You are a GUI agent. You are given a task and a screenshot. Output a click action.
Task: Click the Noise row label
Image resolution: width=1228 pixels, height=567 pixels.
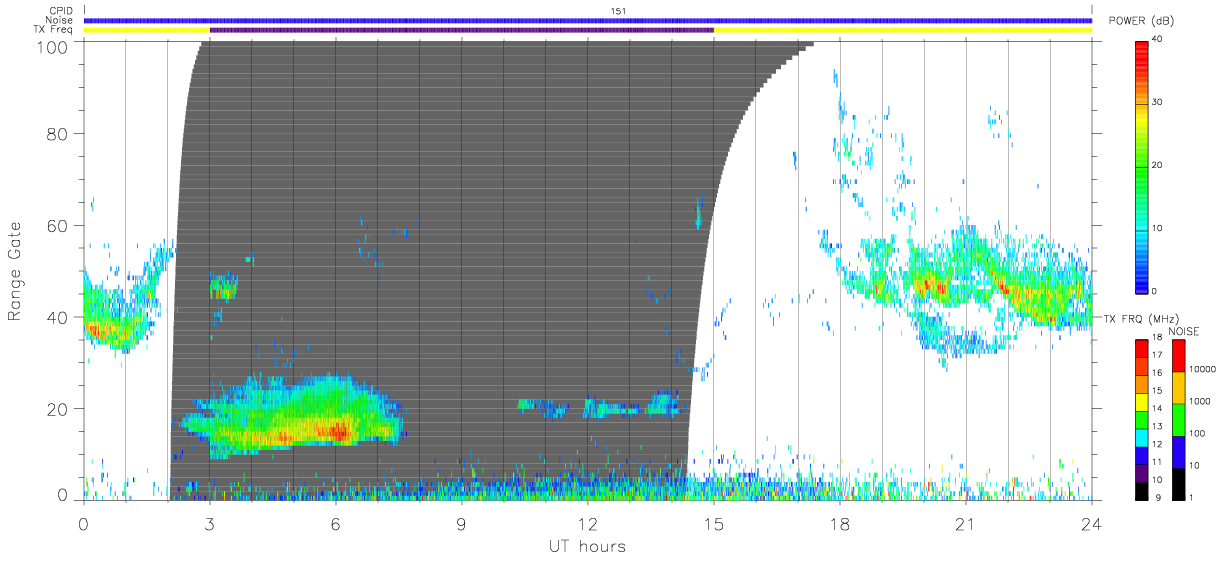tap(61, 20)
